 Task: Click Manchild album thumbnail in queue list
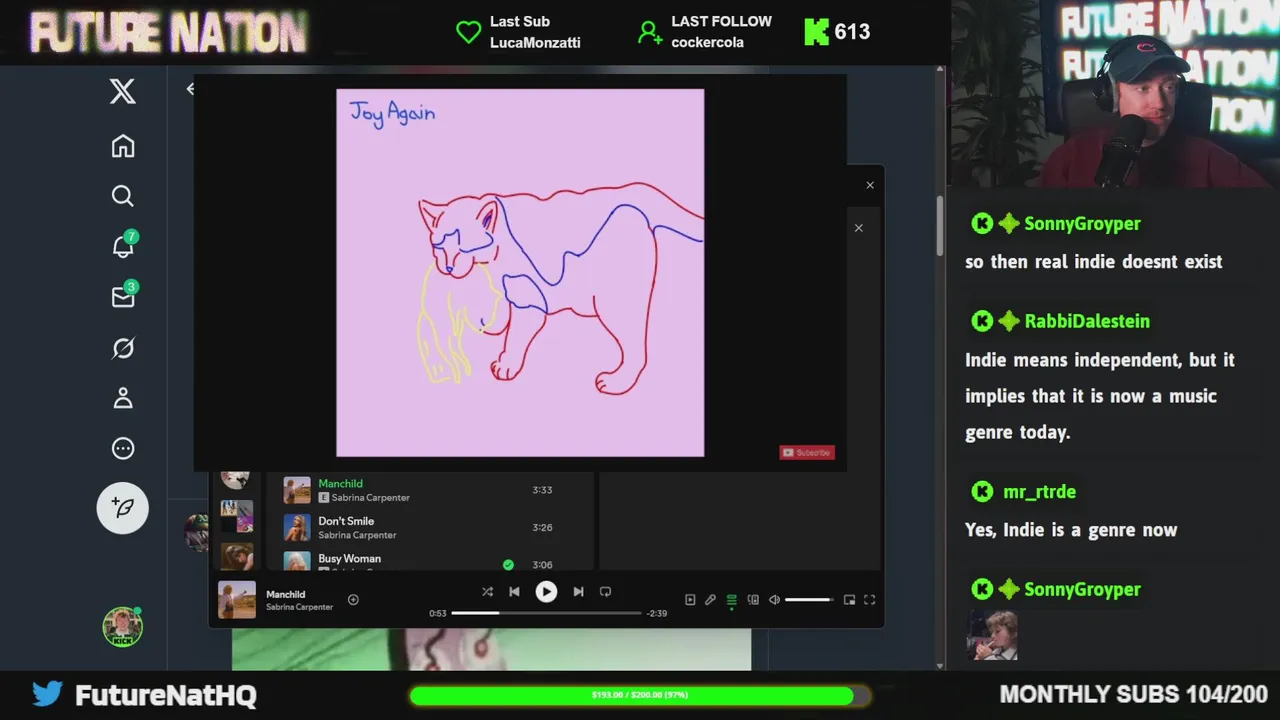pyautogui.click(x=297, y=490)
